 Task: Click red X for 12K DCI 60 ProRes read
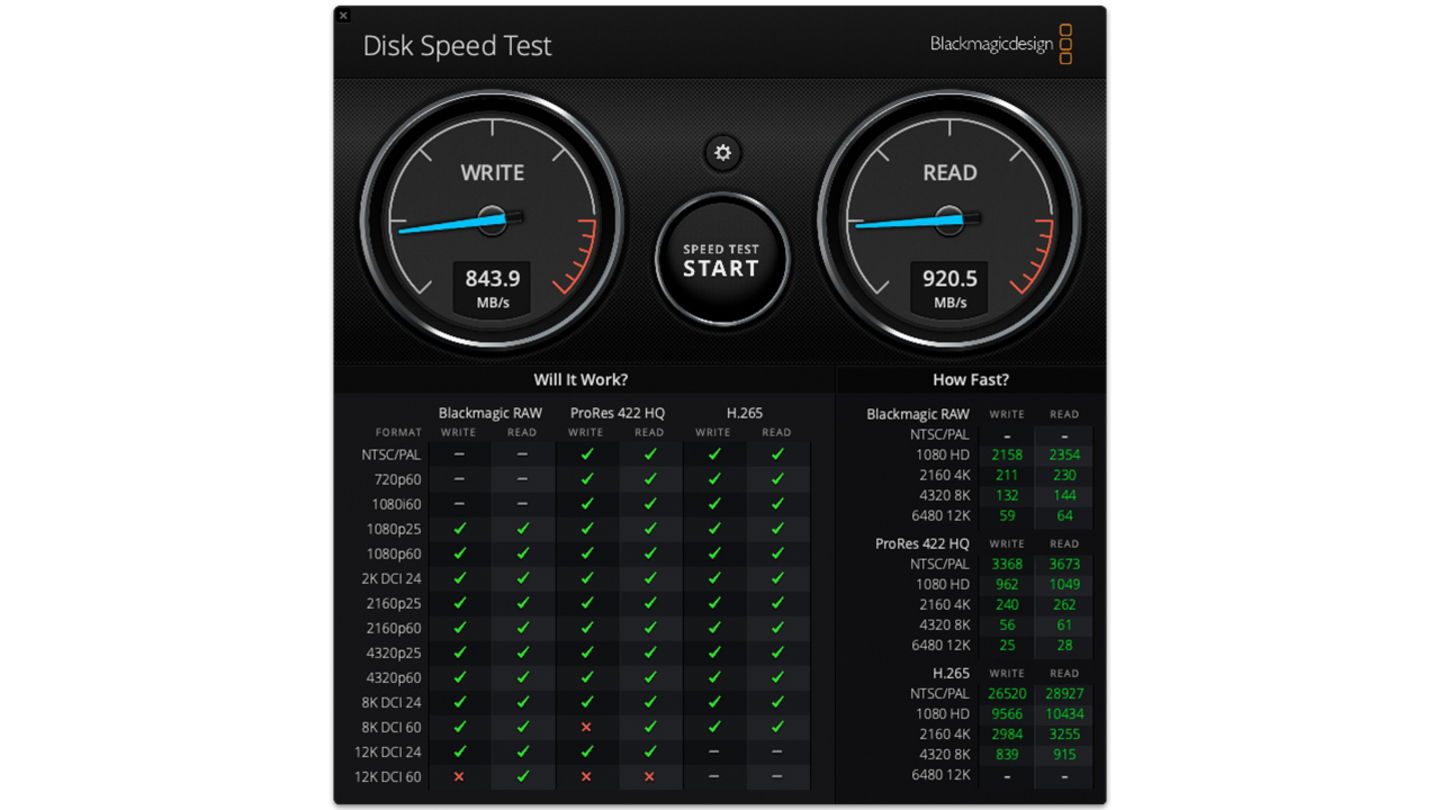(x=650, y=777)
